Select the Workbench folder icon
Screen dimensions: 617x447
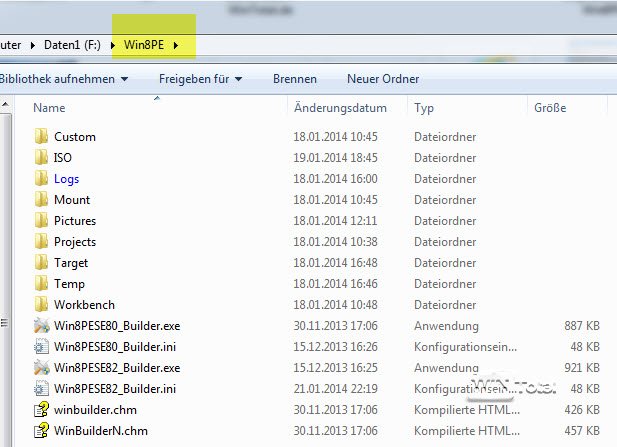[41, 305]
